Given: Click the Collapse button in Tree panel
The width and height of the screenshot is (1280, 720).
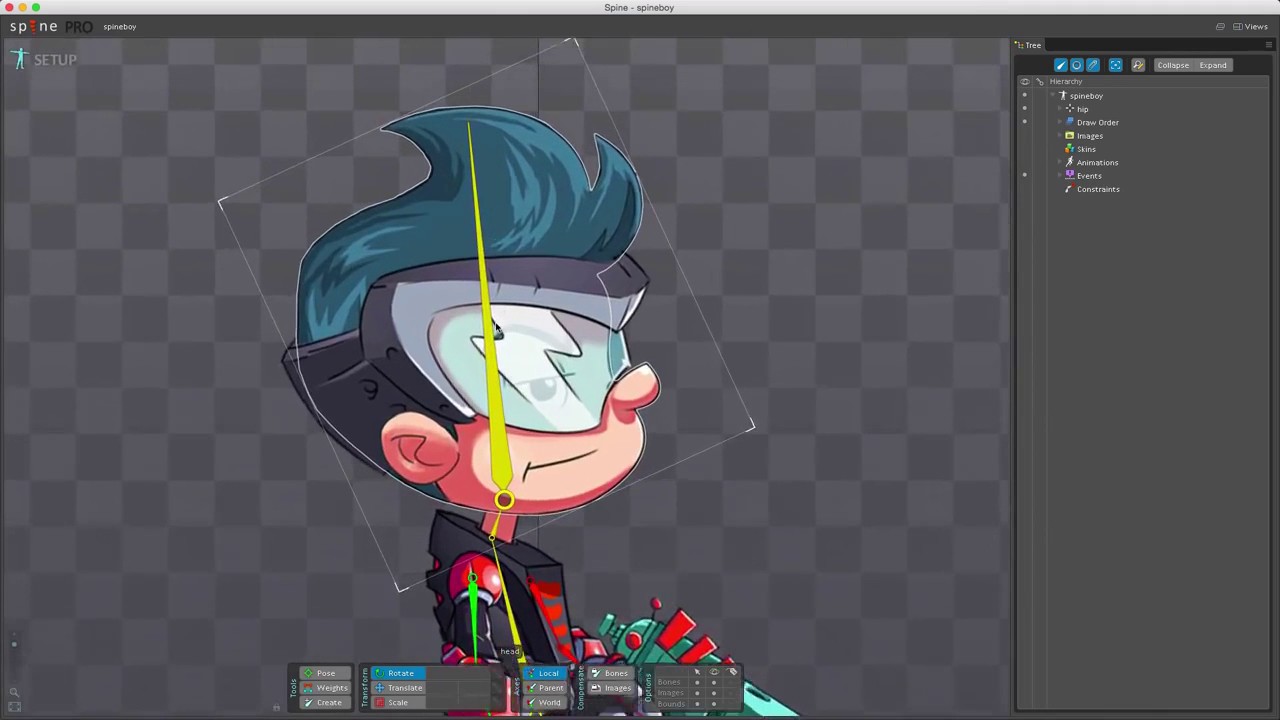Looking at the screenshot, I should click(1173, 65).
